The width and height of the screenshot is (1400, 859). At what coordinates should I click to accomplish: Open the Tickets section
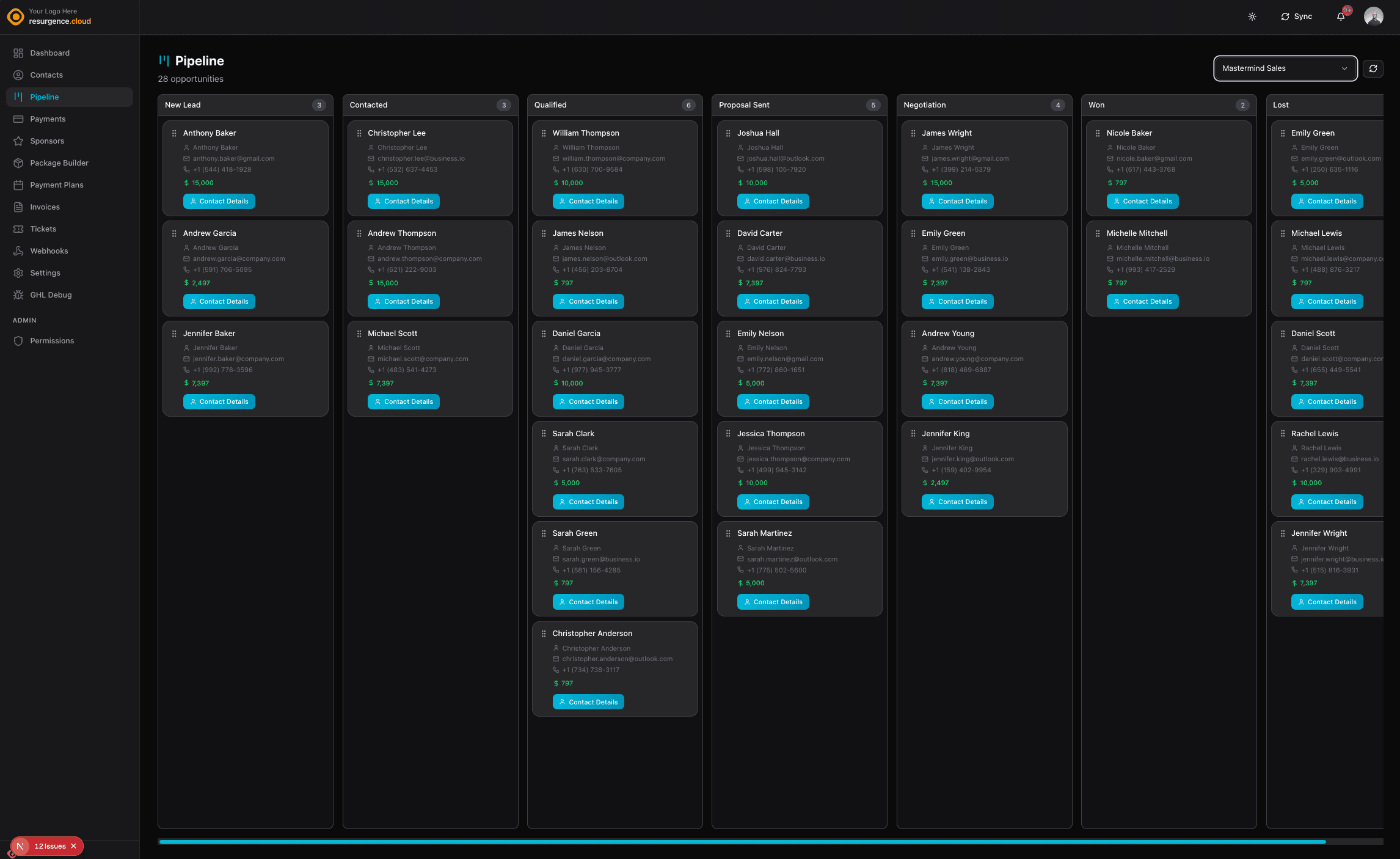tap(18, 228)
